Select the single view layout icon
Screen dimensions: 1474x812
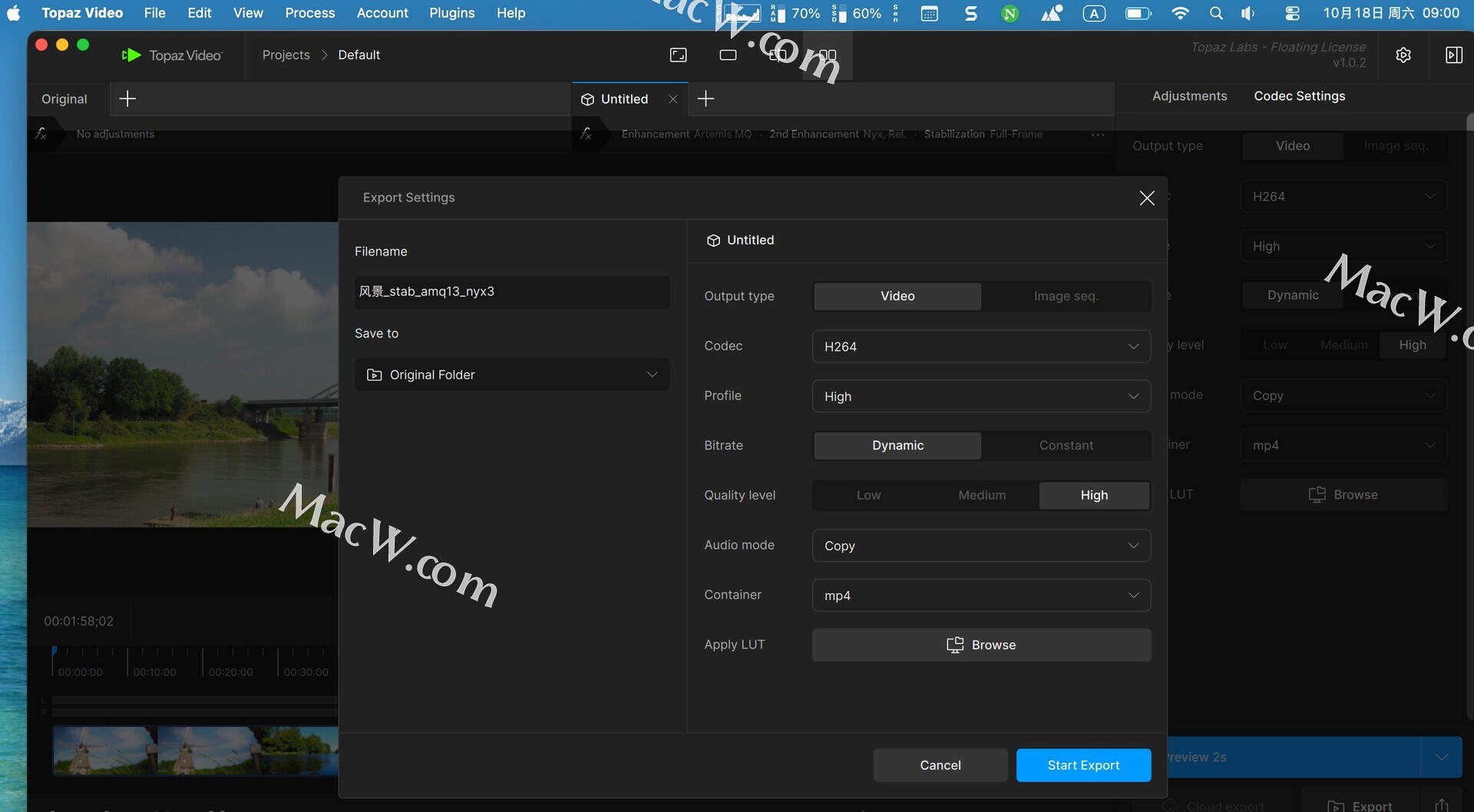(x=728, y=55)
